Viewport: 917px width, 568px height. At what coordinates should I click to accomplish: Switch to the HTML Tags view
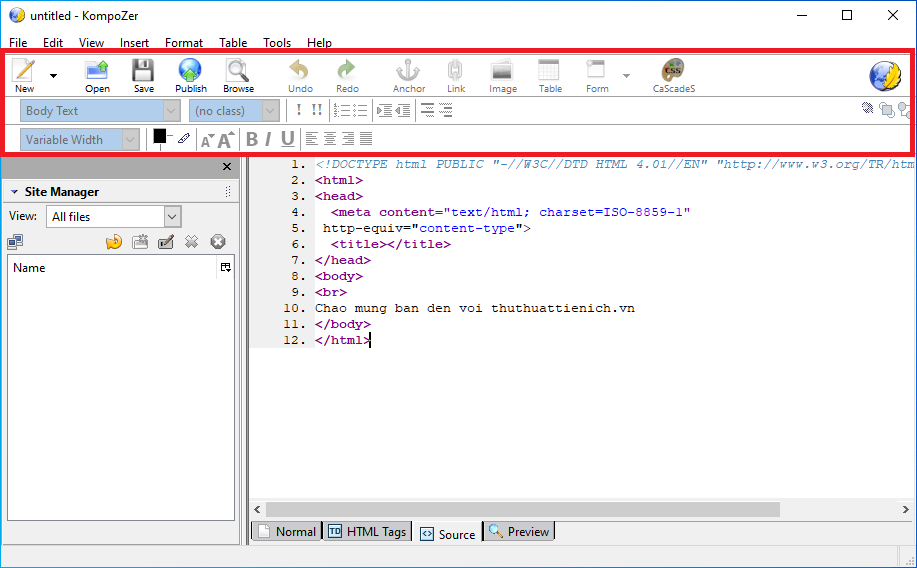pos(367,532)
